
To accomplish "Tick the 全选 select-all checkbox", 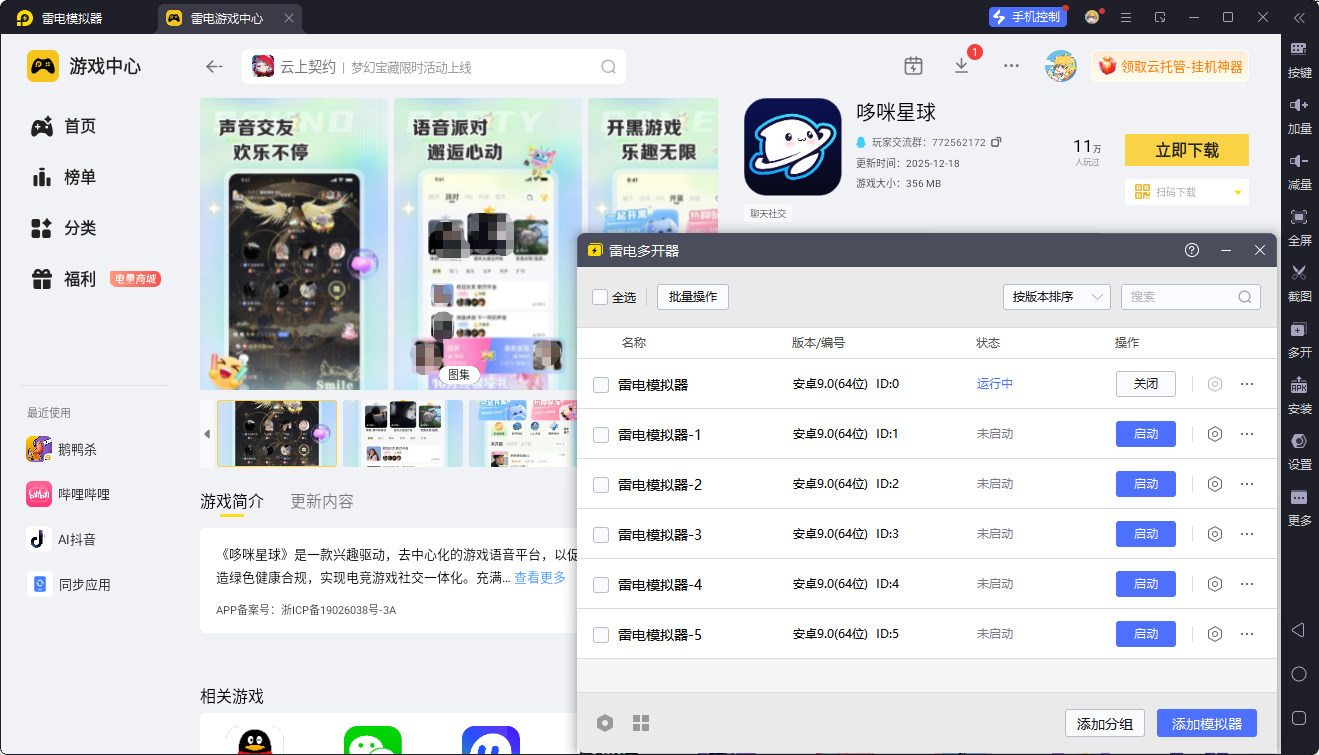I will point(600,297).
